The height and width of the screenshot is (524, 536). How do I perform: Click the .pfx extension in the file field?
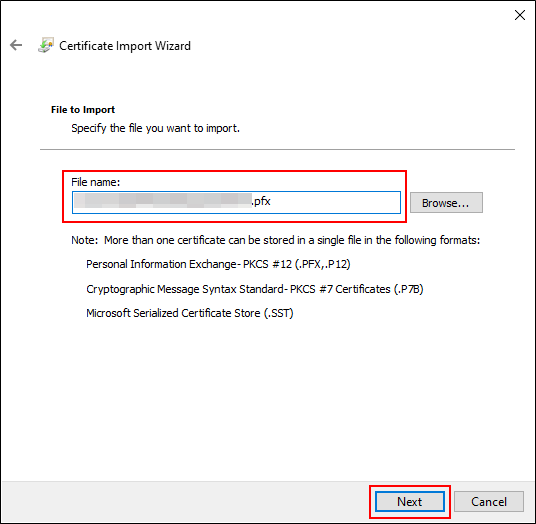tap(262, 201)
